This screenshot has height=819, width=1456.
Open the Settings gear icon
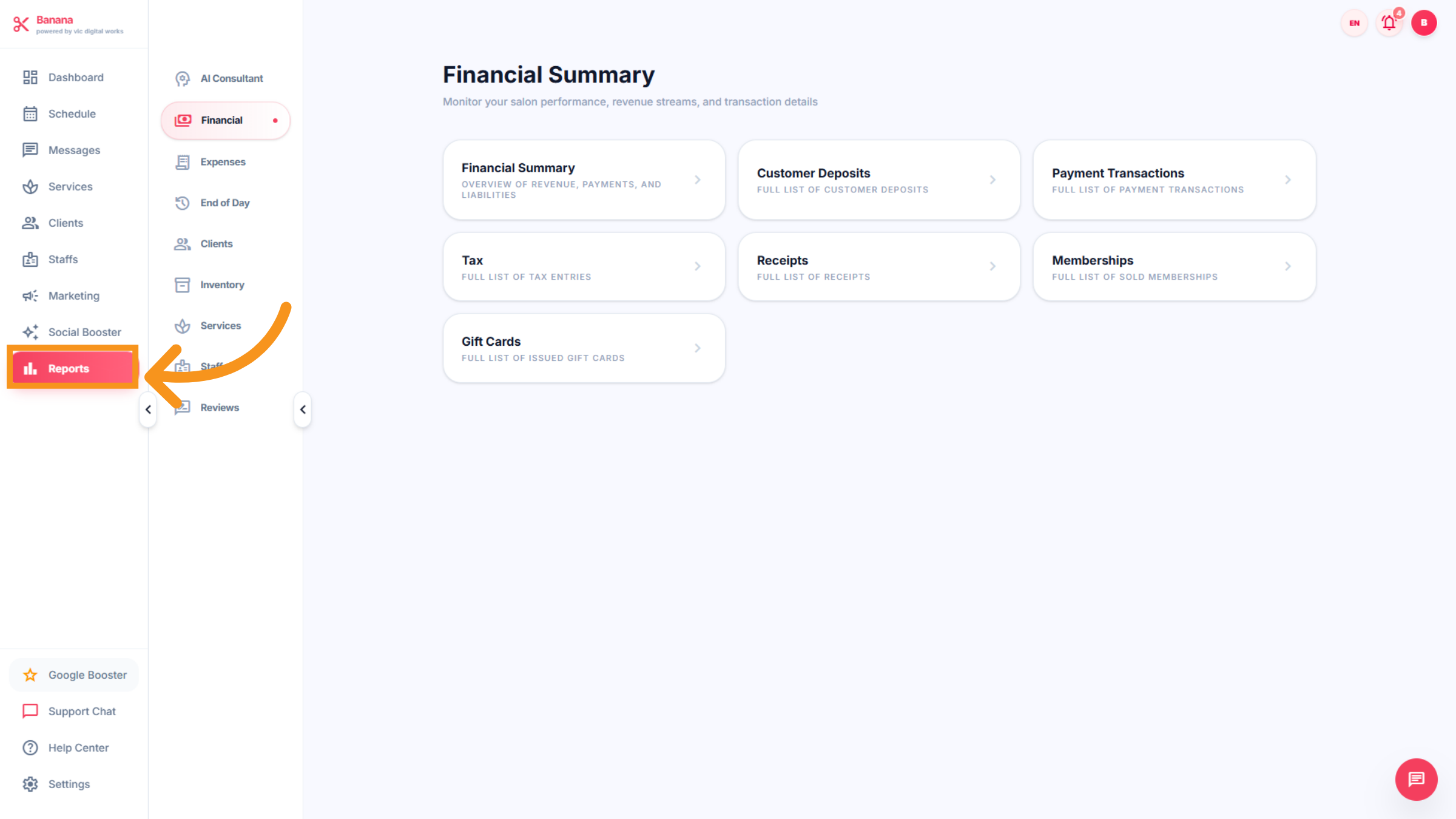pos(30,784)
